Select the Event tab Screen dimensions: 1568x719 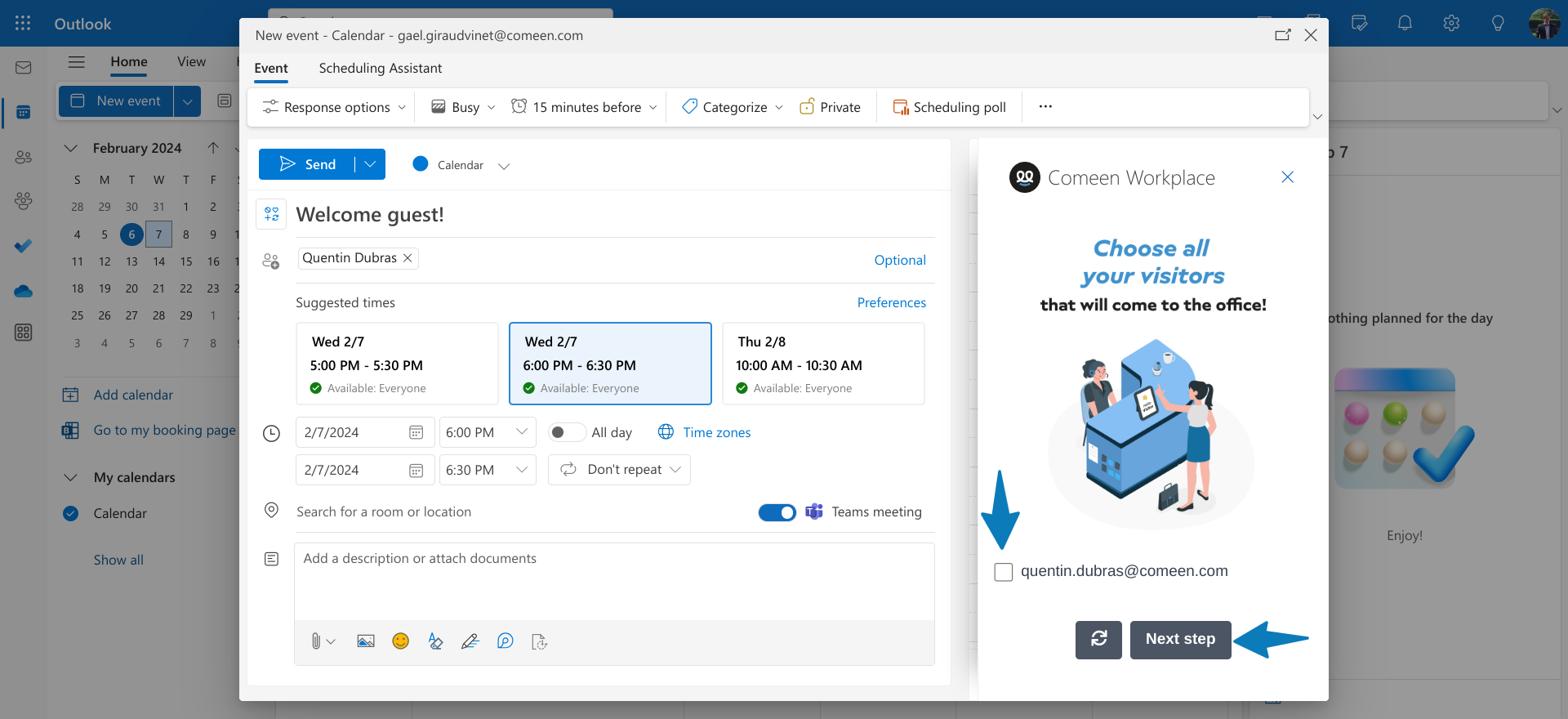tap(271, 69)
